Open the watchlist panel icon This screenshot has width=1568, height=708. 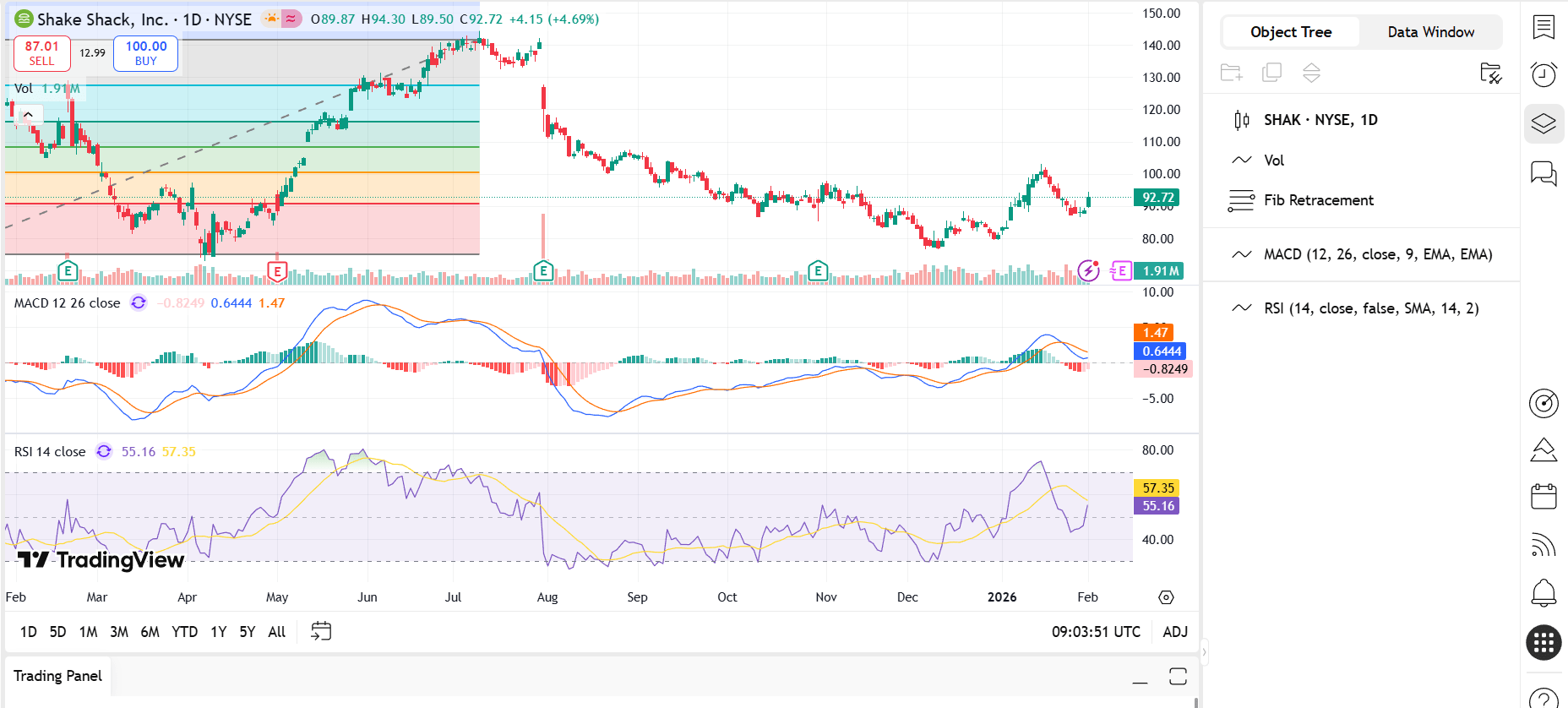pyautogui.click(x=1543, y=27)
